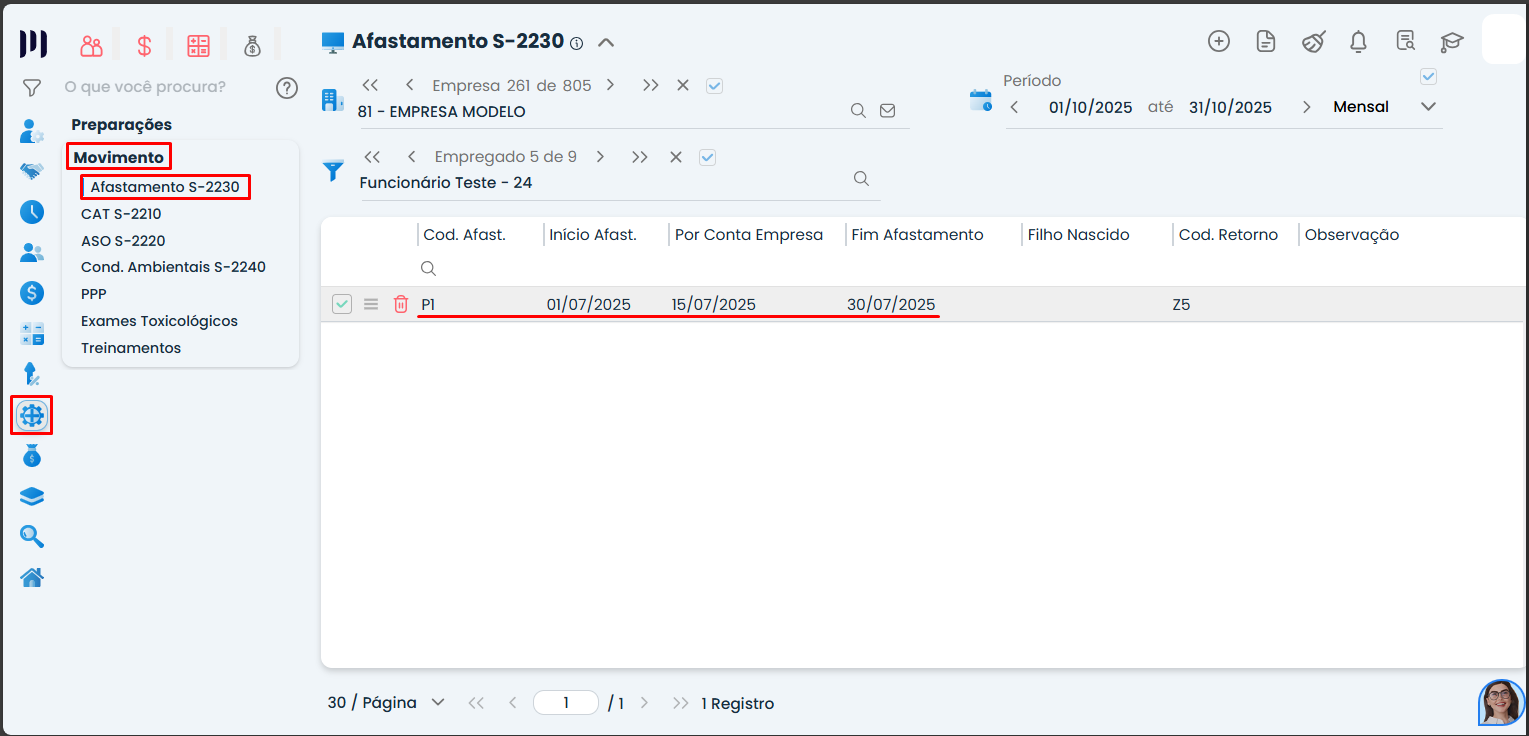
Task: Open the notifications bell icon
Action: [x=1358, y=41]
